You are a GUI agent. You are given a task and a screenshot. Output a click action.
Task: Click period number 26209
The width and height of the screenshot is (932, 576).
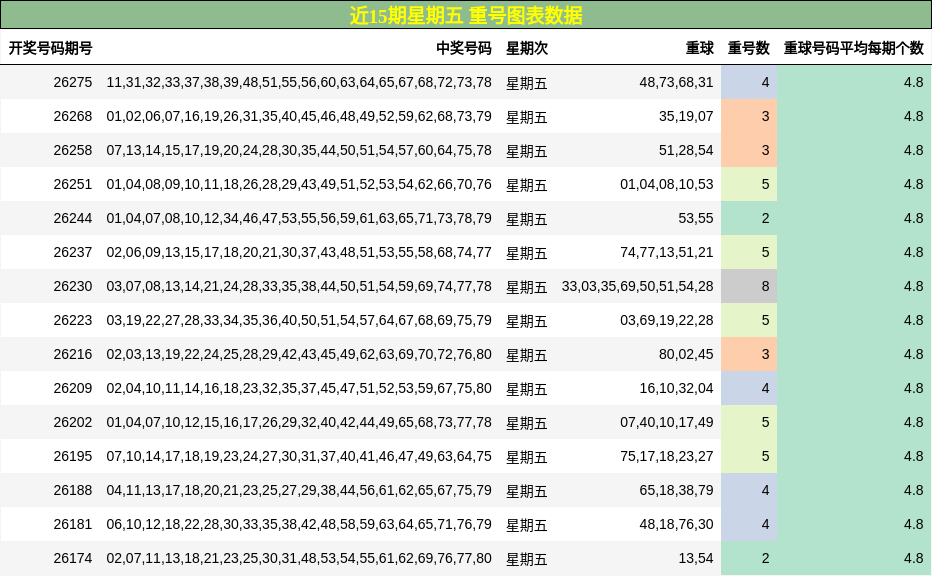coord(73,388)
